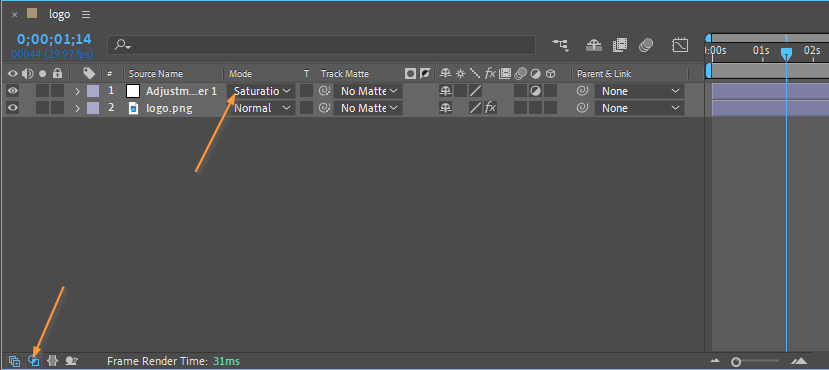Open the logo panel menu

[x=86, y=14]
